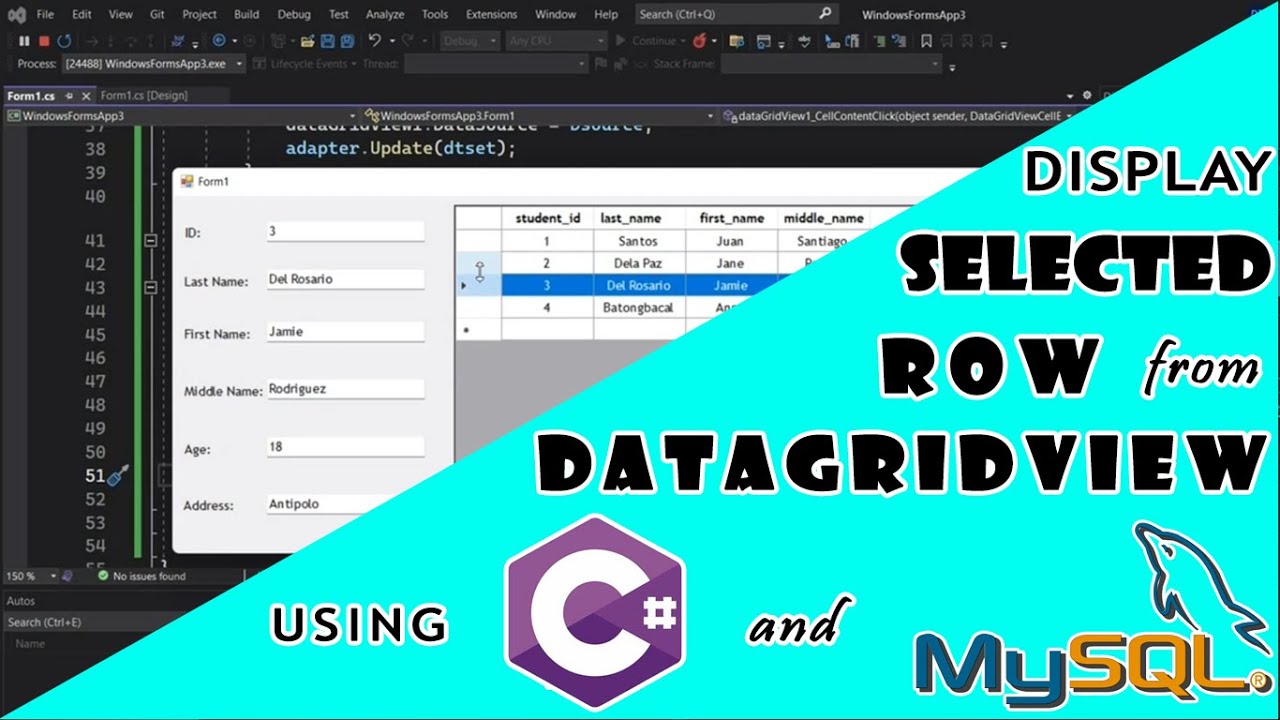Click the ID text field showing 3

(345, 231)
